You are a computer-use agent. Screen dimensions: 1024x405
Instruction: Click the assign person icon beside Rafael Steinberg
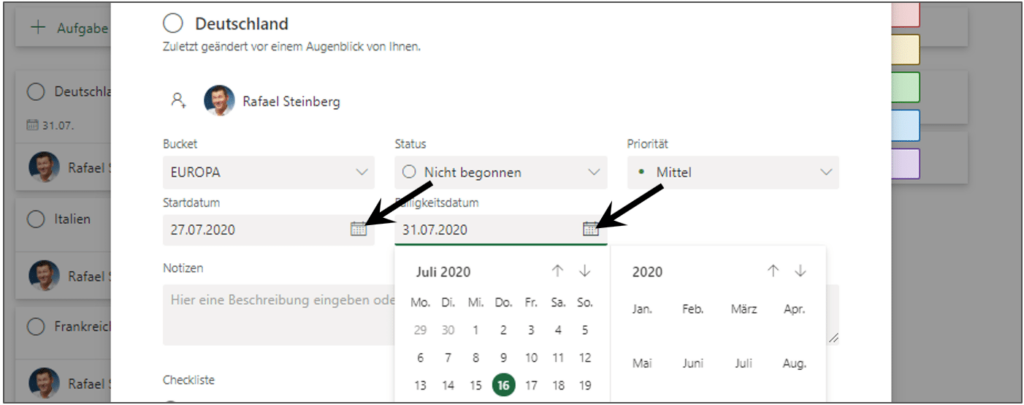(x=178, y=100)
